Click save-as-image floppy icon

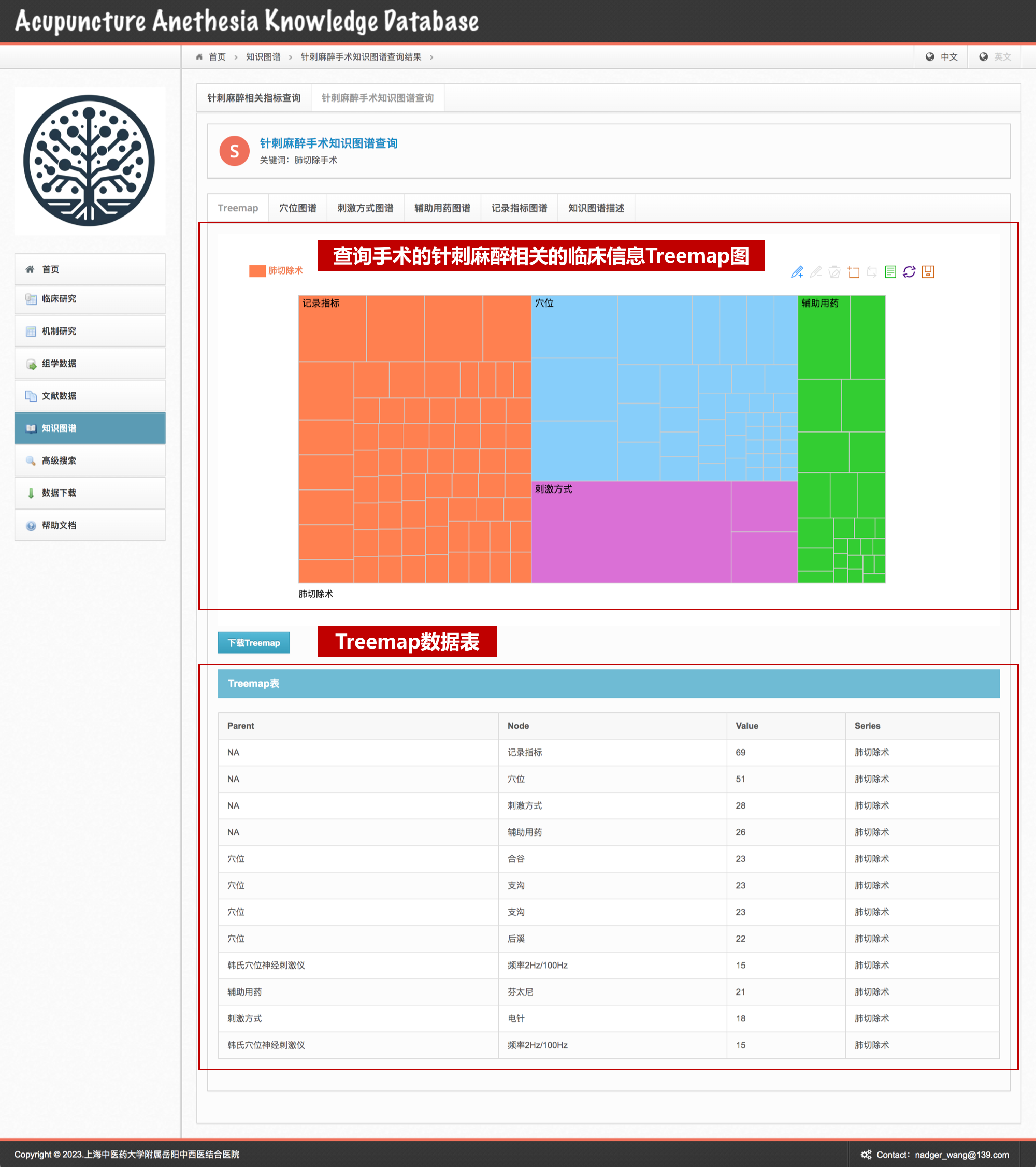[x=928, y=272]
